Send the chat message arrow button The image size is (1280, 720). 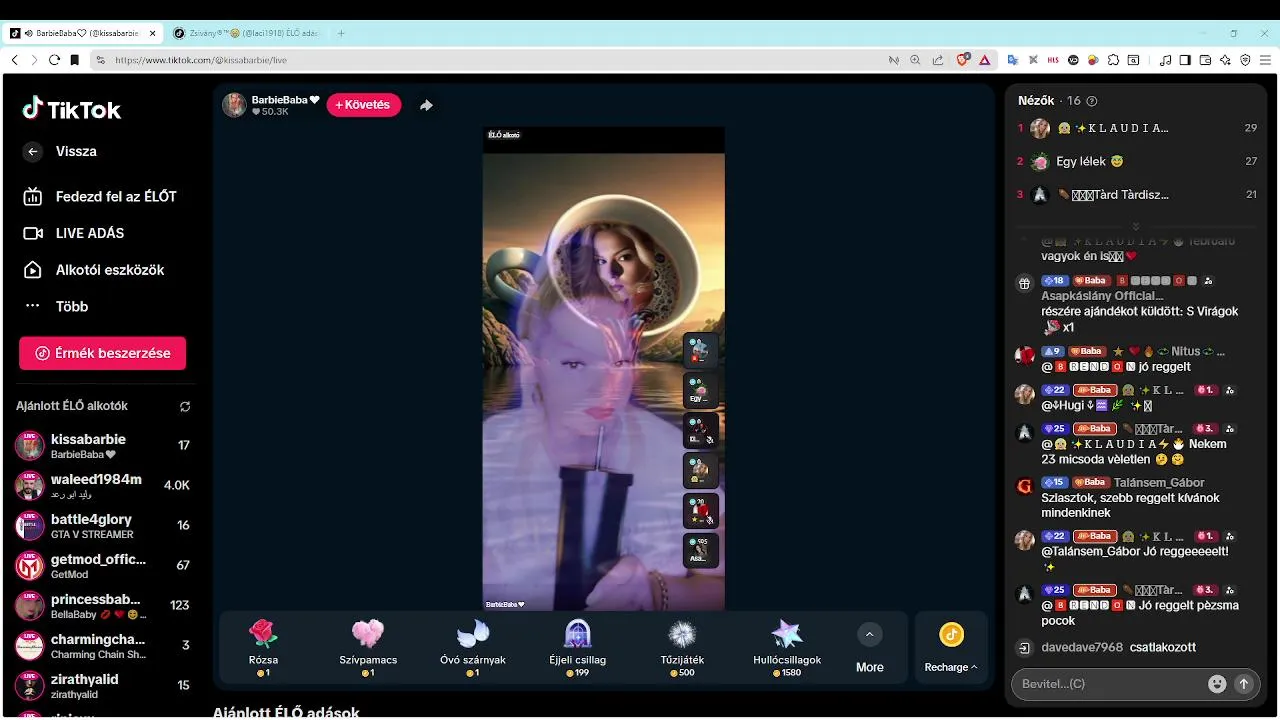point(1244,684)
